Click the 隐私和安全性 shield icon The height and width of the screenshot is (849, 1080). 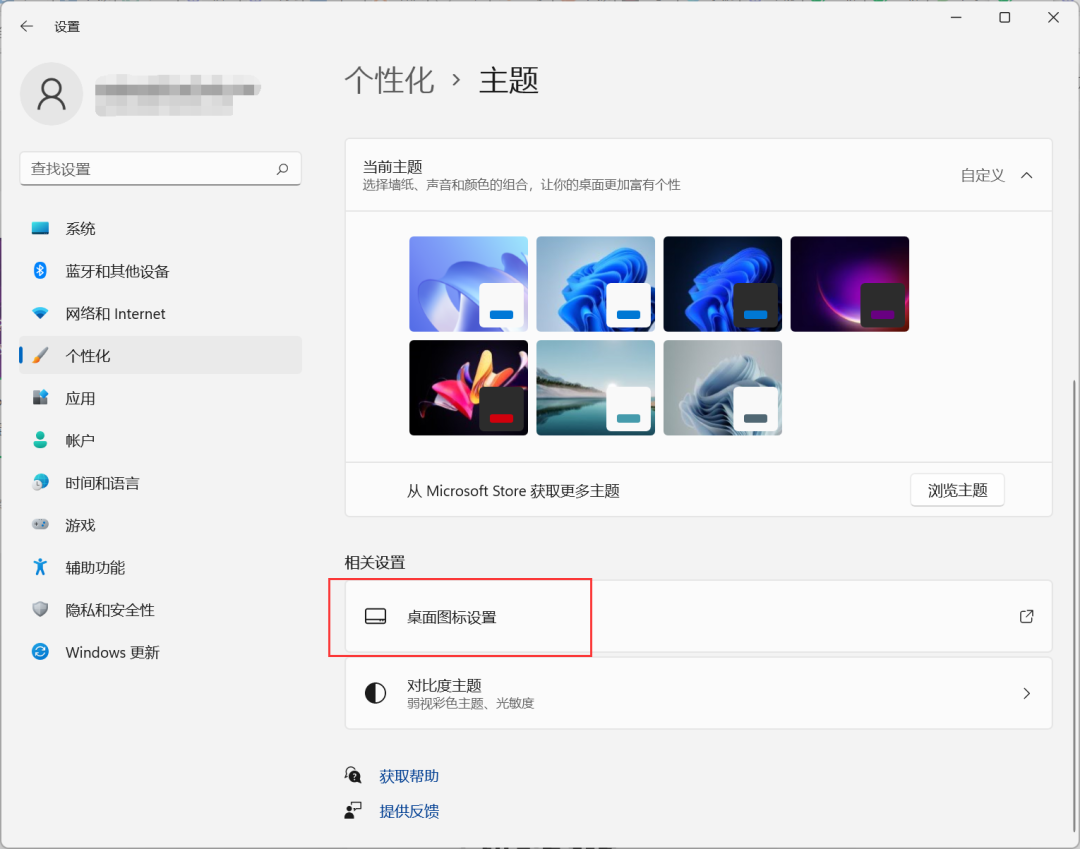click(41, 609)
